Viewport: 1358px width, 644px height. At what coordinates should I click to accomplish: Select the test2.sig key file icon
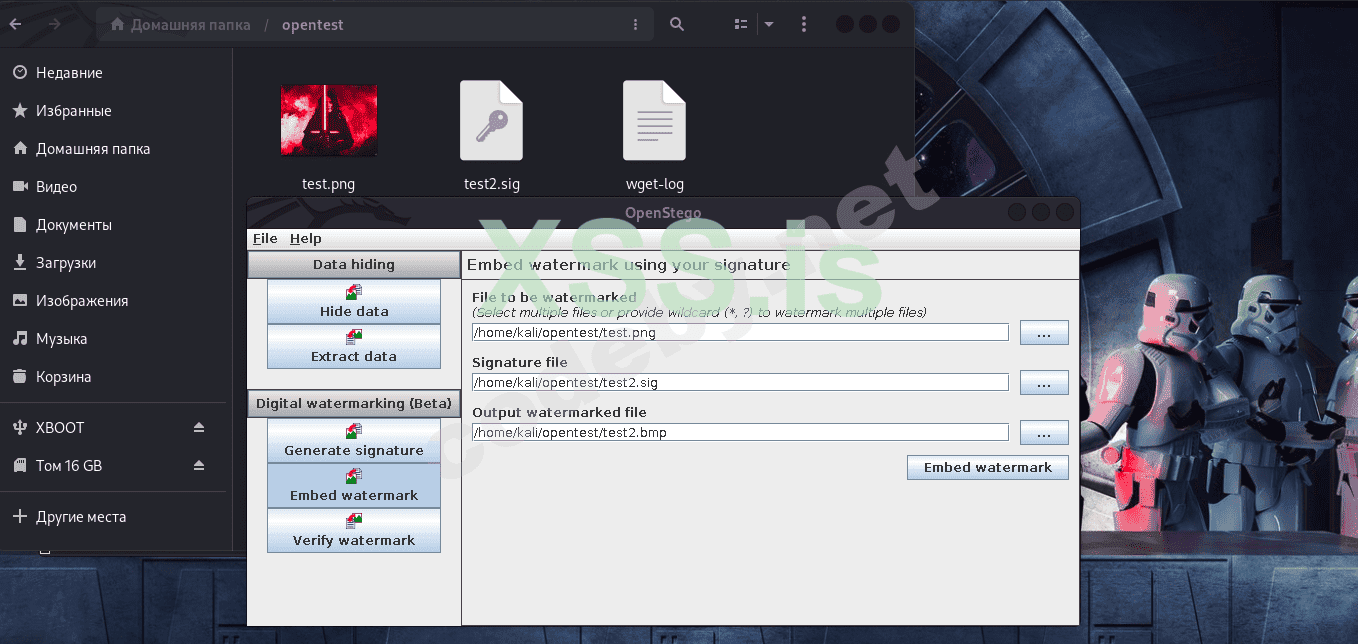tap(491, 120)
